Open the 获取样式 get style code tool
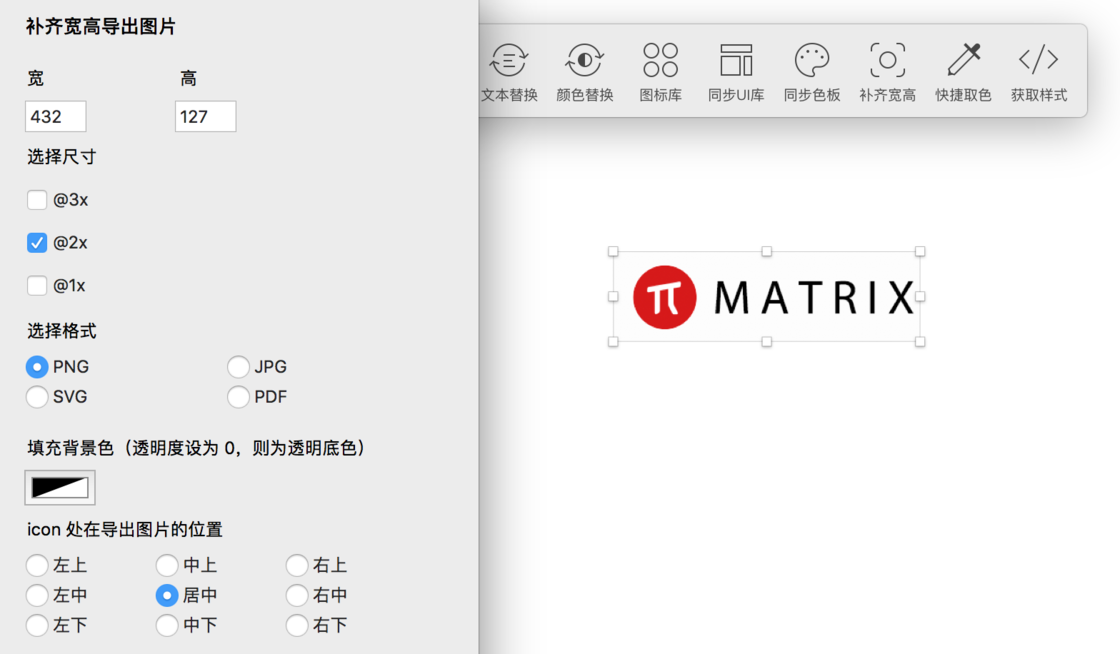 point(1039,72)
